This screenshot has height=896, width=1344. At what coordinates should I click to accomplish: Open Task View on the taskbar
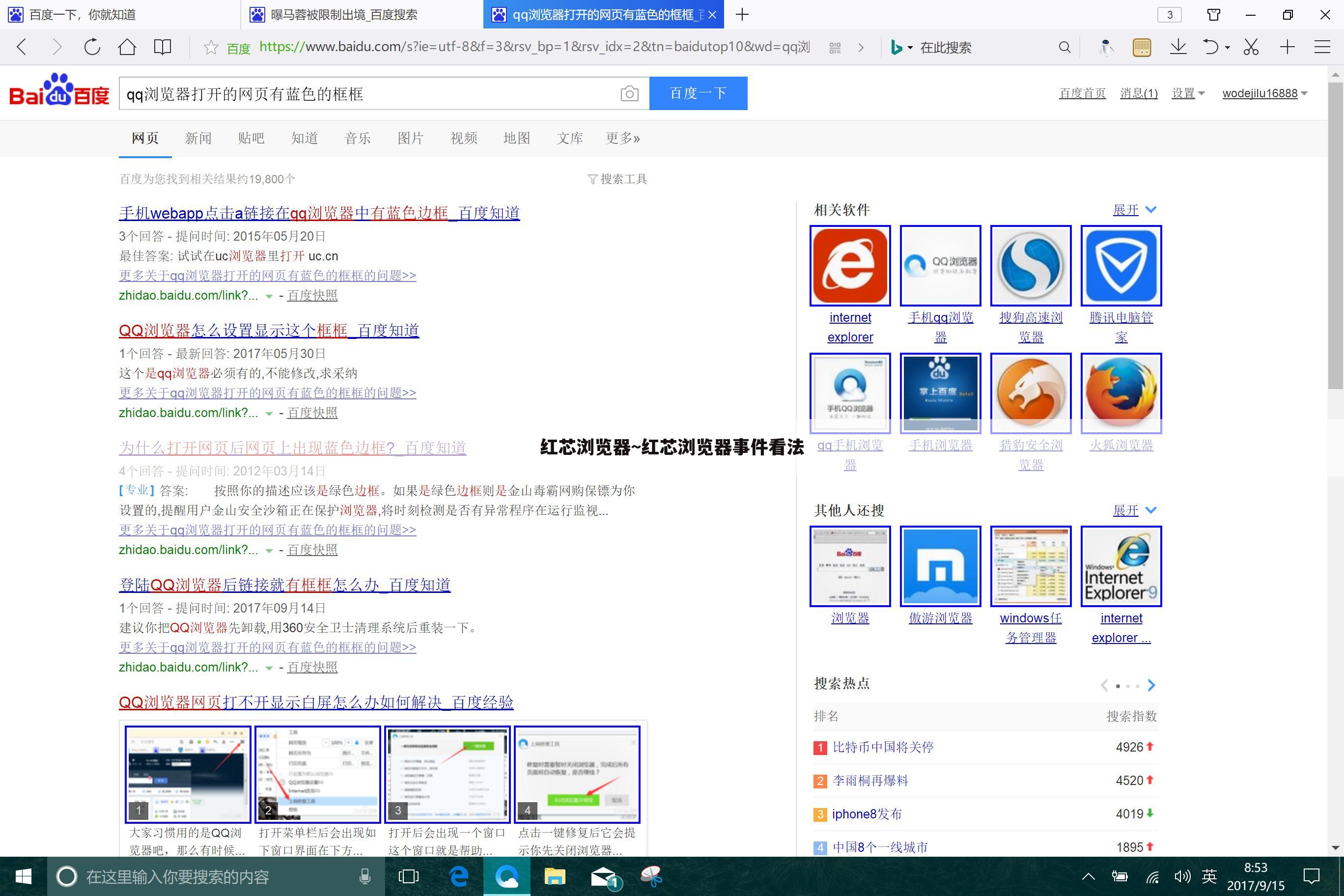pos(408,876)
